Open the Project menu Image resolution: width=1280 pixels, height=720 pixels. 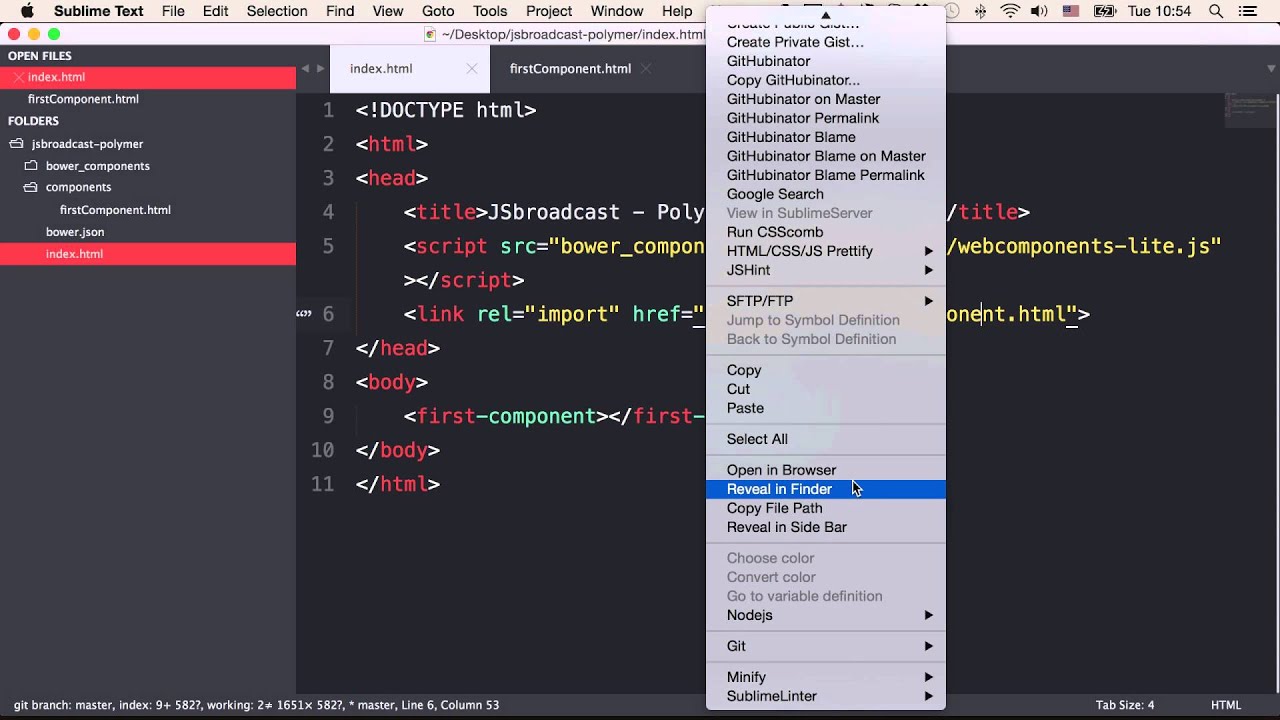[x=549, y=11]
